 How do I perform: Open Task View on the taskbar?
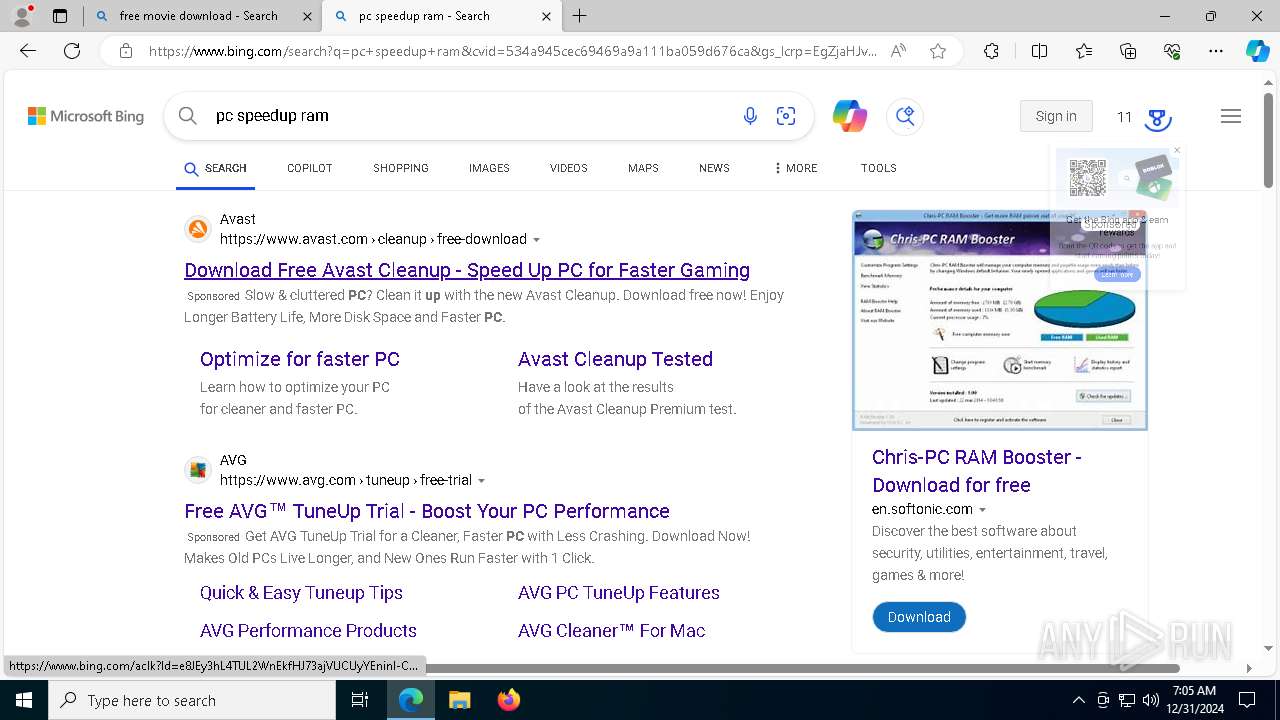tap(360, 700)
